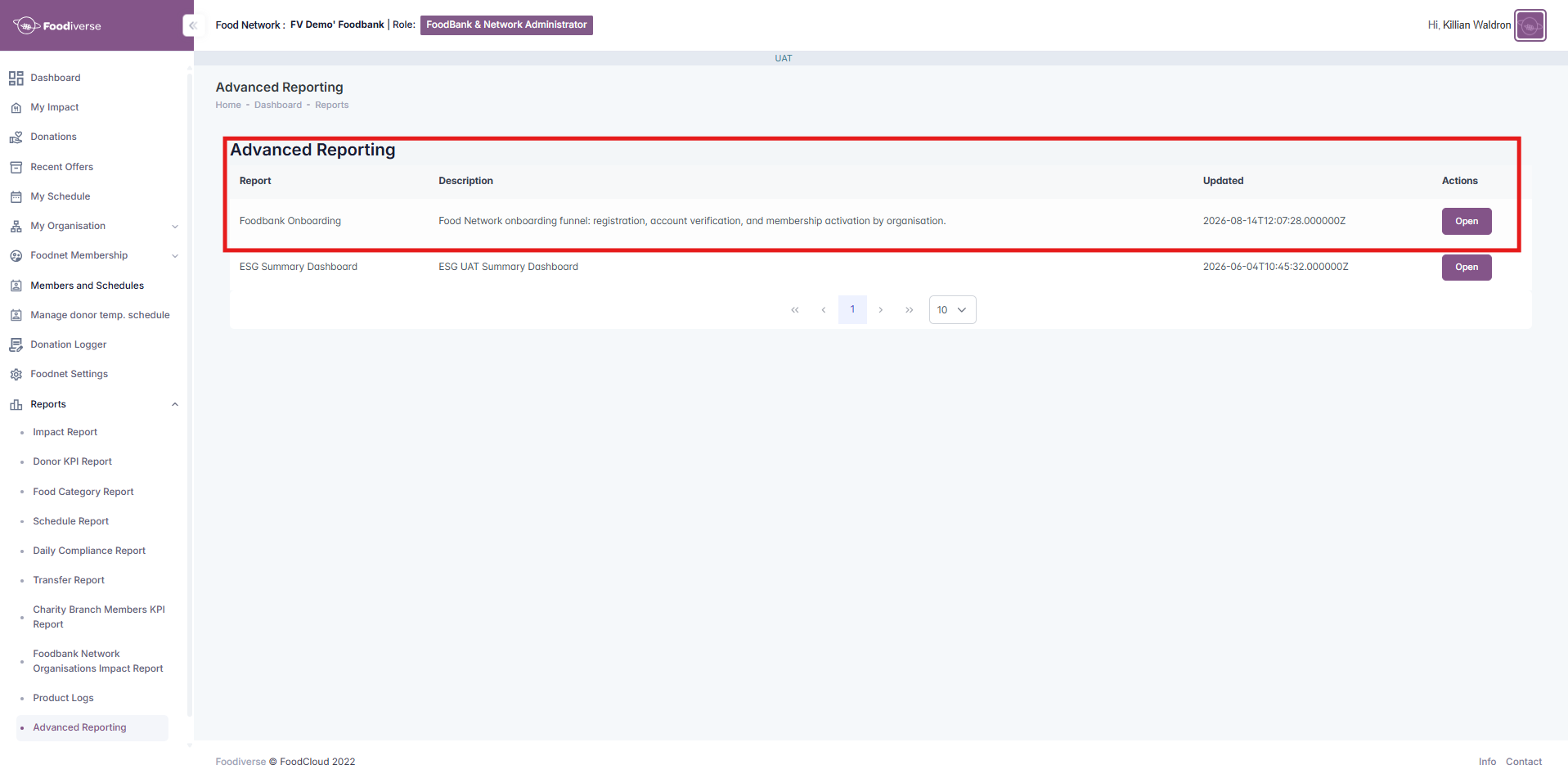
Task: Open the Transfer Report item
Action: [x=69, y=580]
